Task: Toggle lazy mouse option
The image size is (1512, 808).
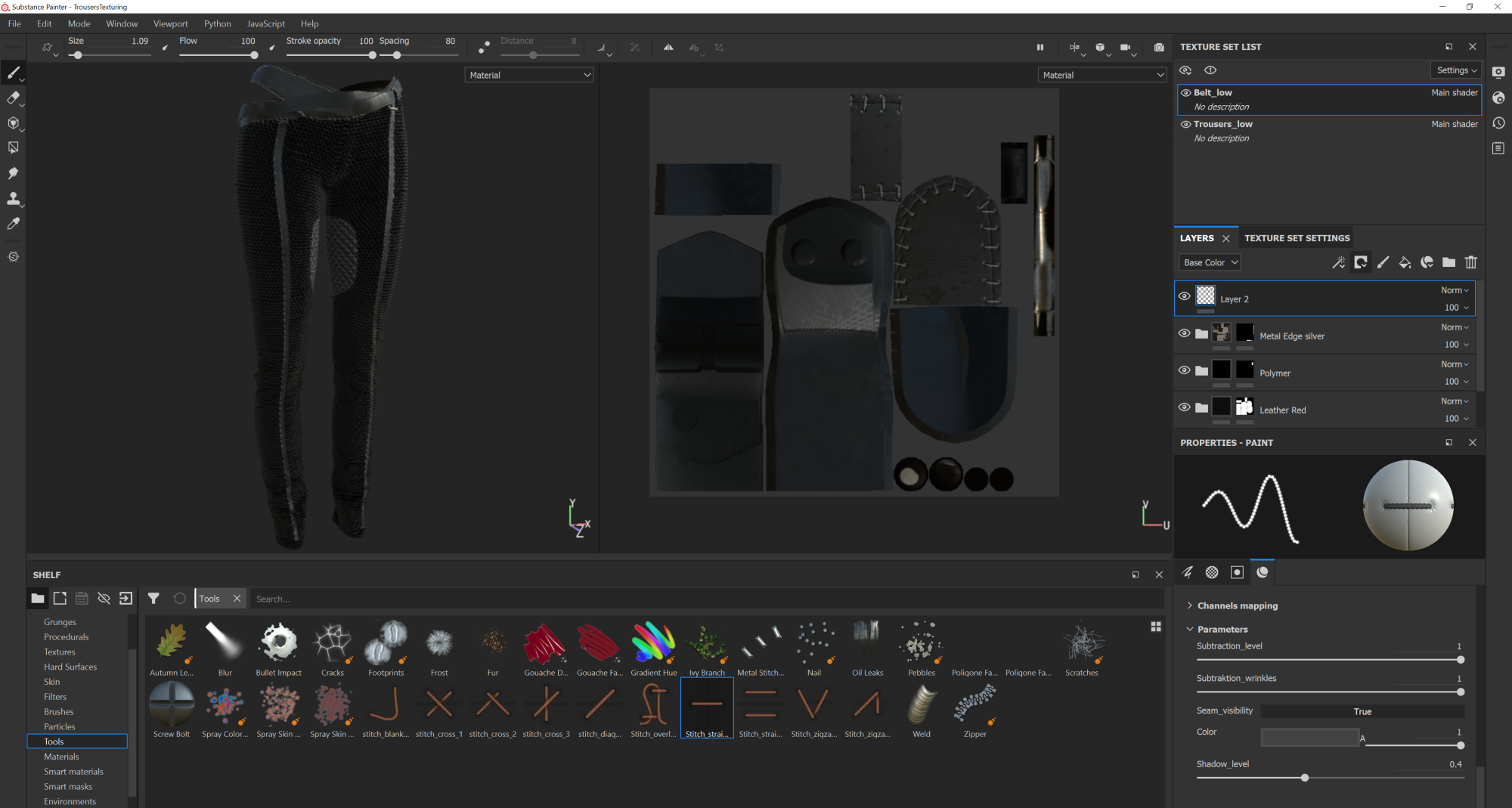Action: pyautogui.click(x=484, y=47)
